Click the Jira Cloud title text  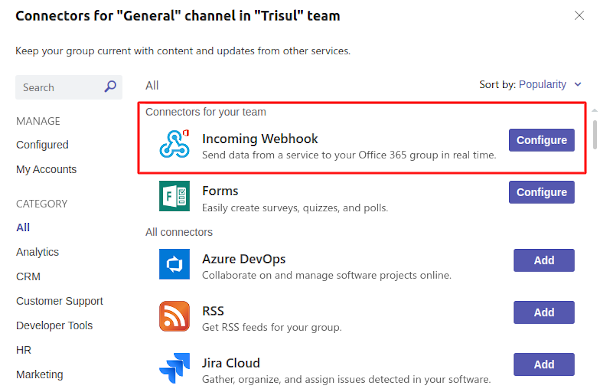(231, 363)
